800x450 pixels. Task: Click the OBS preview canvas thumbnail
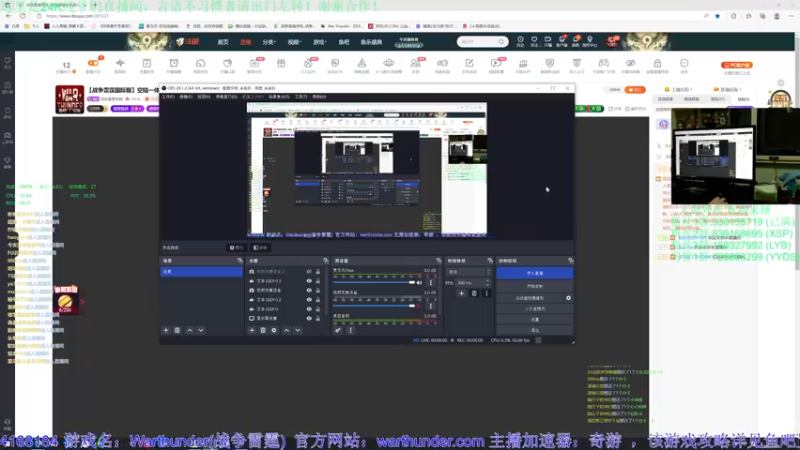[x=367, y=170]
